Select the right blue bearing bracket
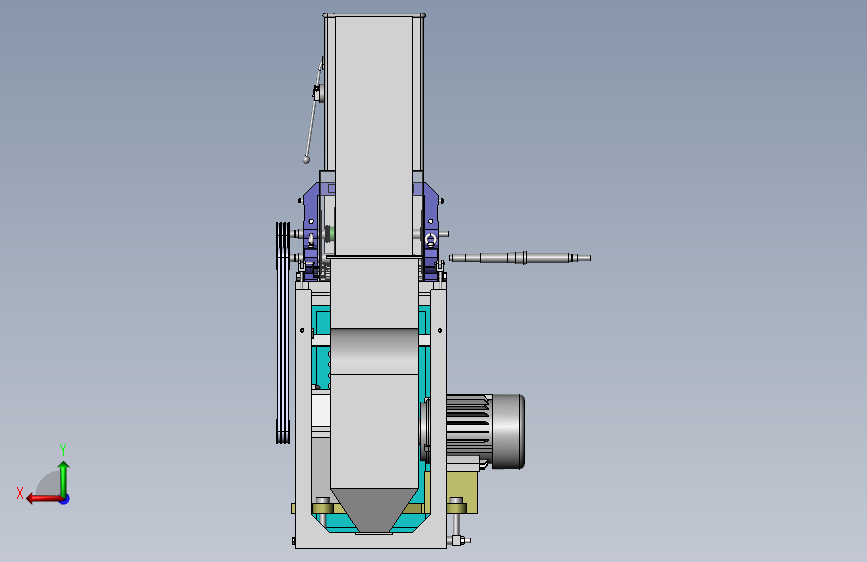Viewport: 867px width, 562px height. coord(431,230)
